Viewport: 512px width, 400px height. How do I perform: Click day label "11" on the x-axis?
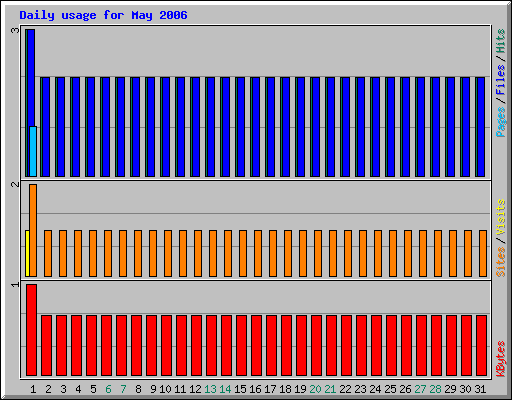click(x=180, y=389)
